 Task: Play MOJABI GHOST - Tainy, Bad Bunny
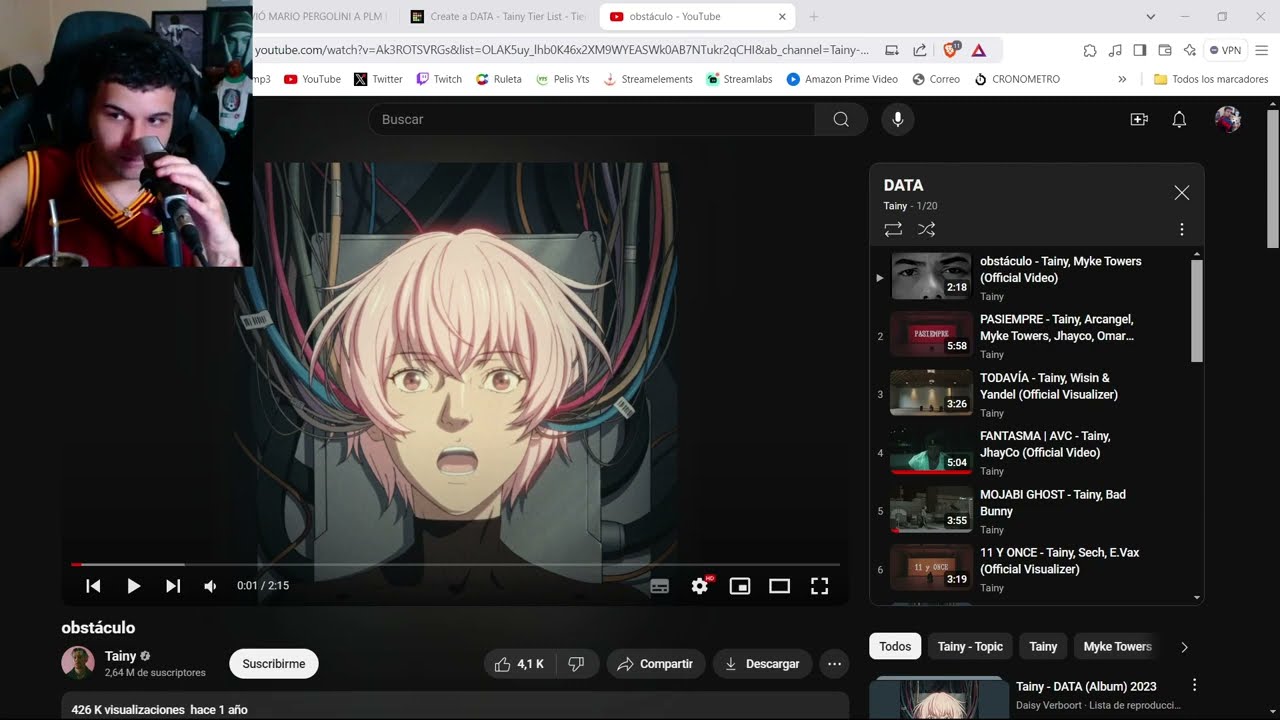click(1035, 511)
